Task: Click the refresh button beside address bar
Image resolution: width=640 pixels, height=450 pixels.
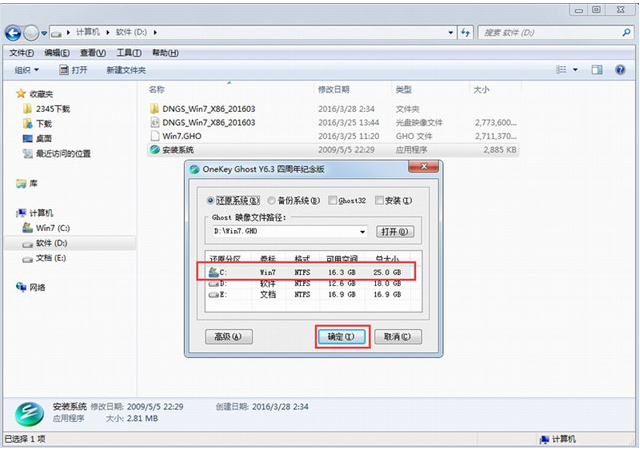Action: (x=465, y=33)
